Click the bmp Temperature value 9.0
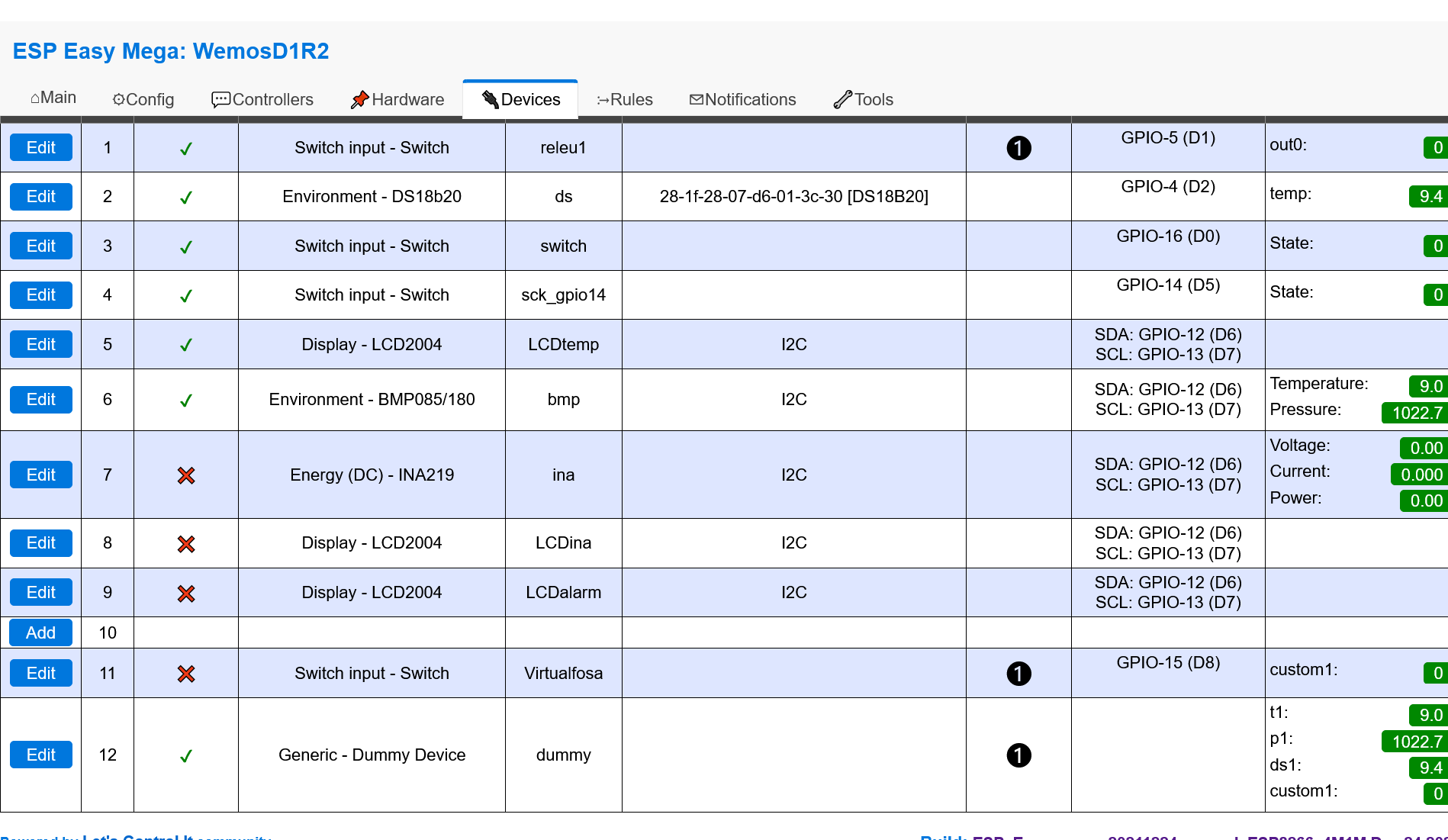 pos(1429,386)
